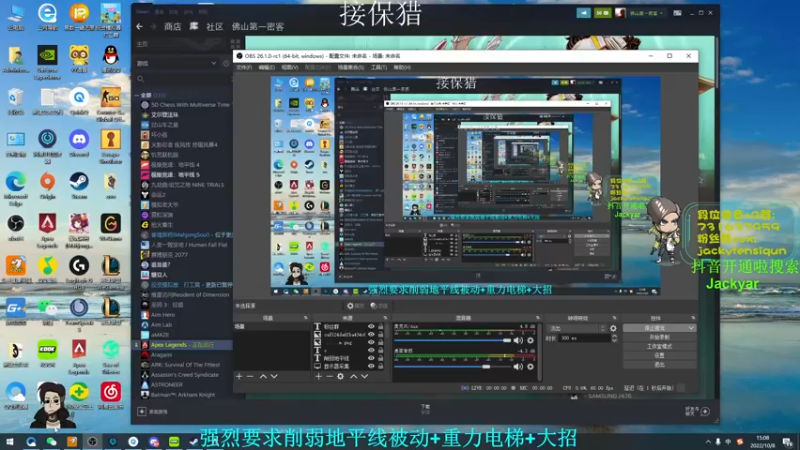Switch to Steam 社区 tab
This screenshot has height=450, width=800.
click(x=215, y=27)
